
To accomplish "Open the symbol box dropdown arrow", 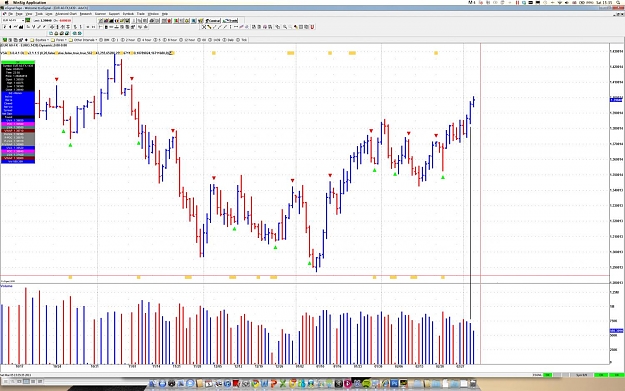I will click(23, 20).
